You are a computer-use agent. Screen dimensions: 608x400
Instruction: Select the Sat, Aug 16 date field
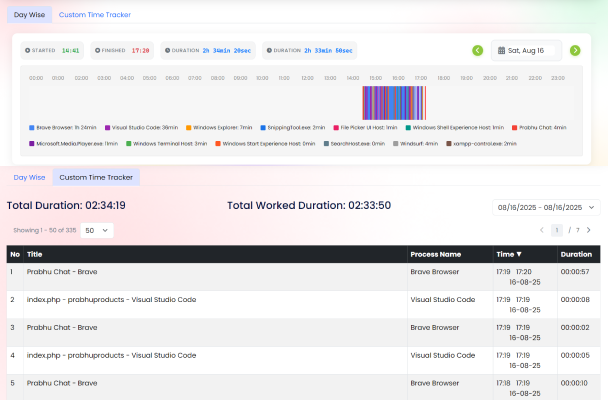tap(526, 50)
